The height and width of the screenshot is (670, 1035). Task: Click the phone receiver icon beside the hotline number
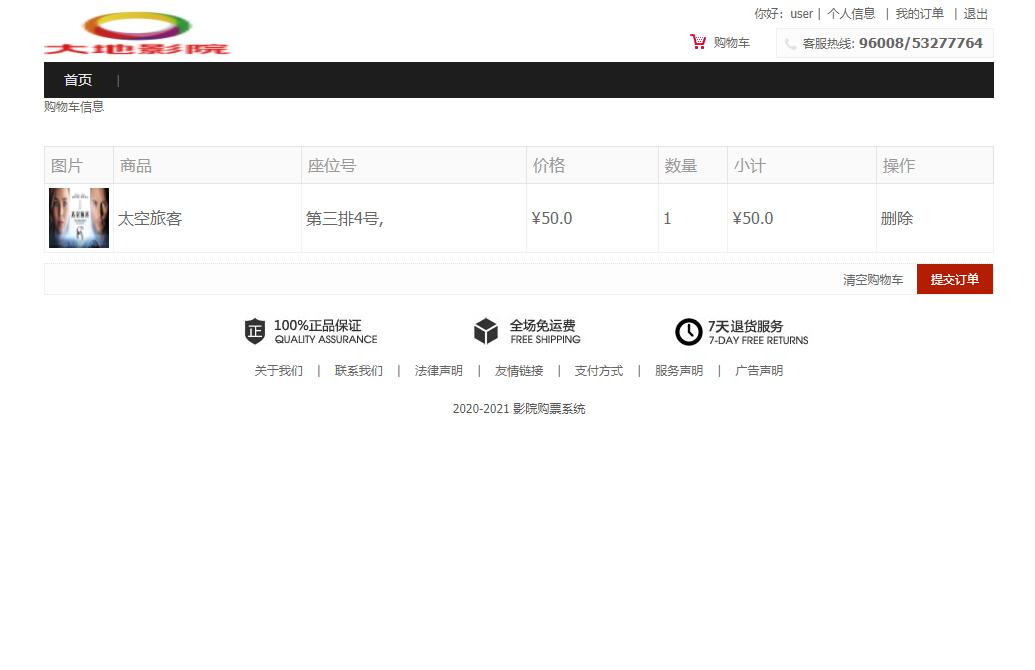[790, 43]
